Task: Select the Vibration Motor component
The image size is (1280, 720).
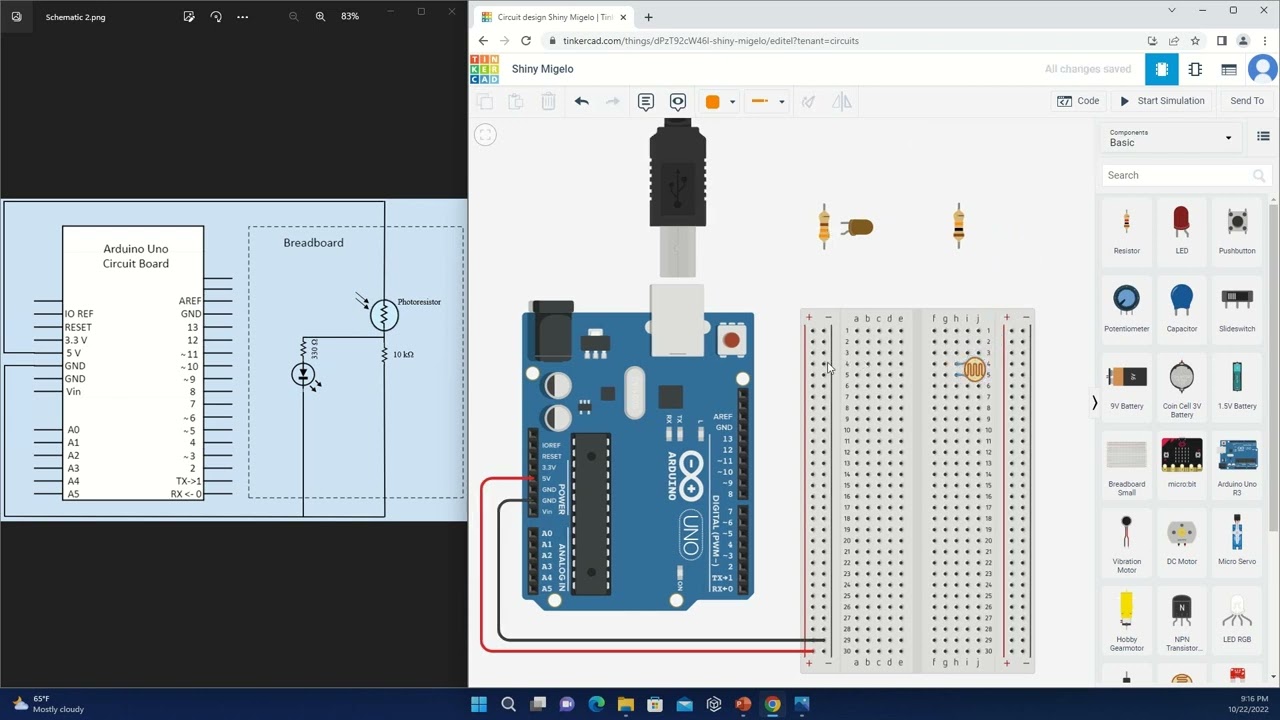Action: point(1127,544)
